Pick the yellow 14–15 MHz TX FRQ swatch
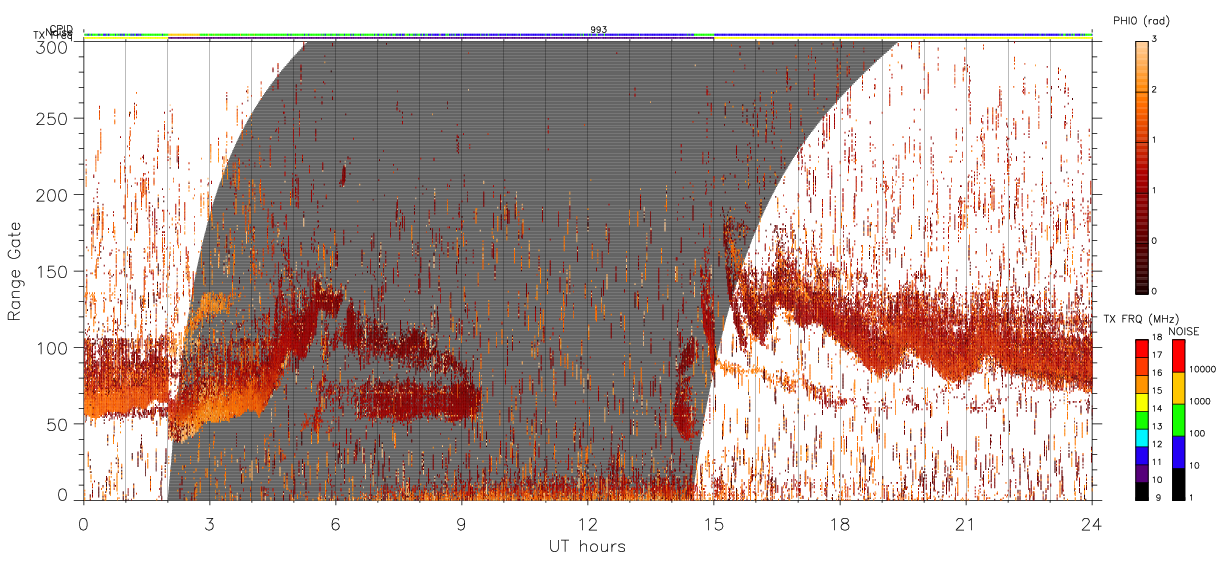 coord(1141,401)
